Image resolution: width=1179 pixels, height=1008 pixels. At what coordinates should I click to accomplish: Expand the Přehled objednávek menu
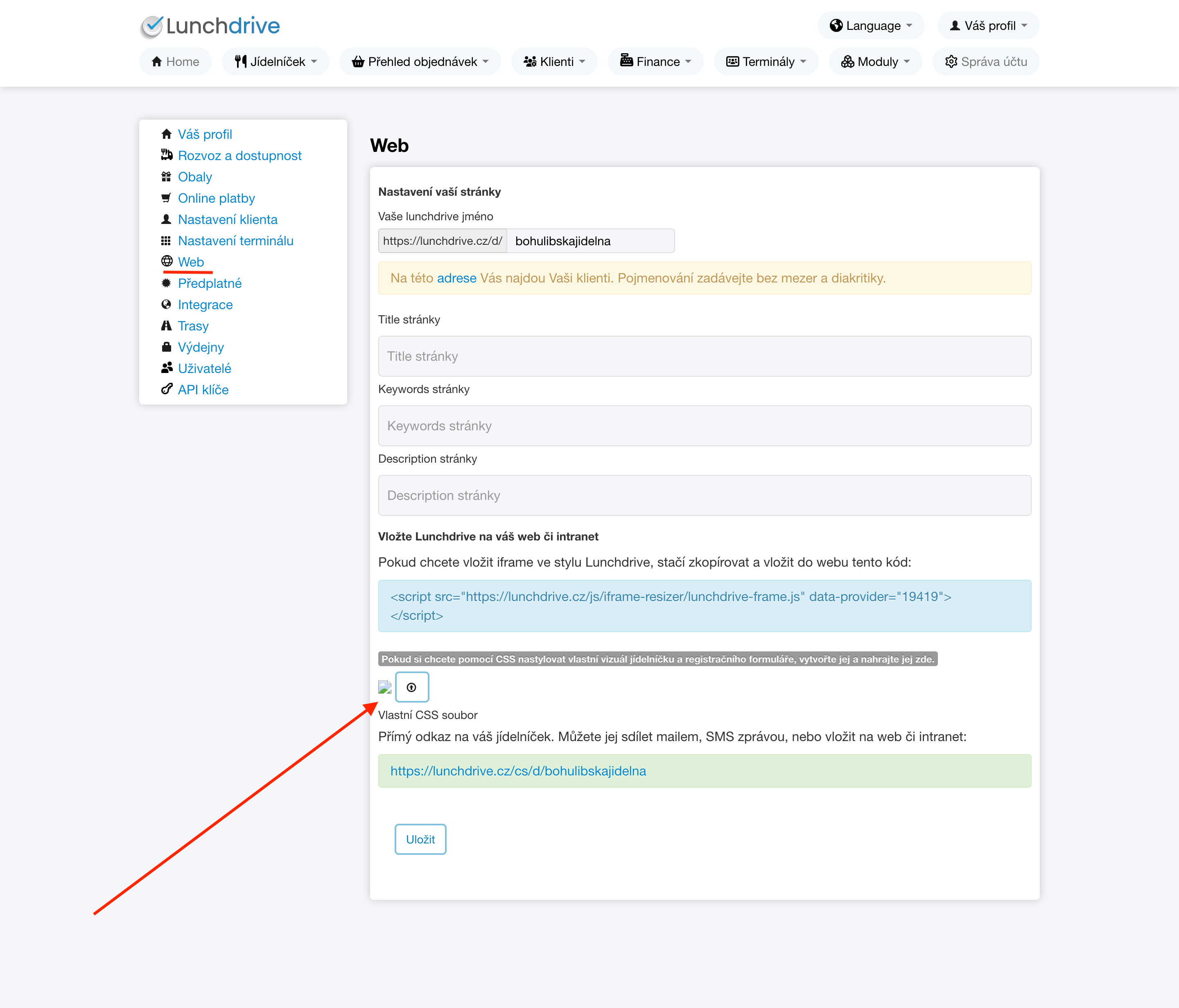point(420,61)
